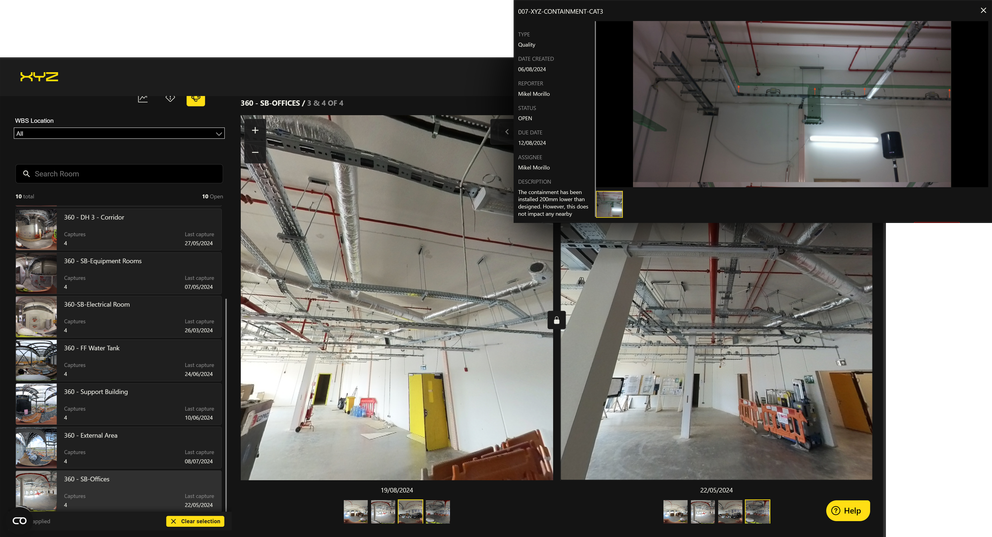Zoom out with the minus button
The width and height of the screenshot is (992, 537).
click(255, 152)
